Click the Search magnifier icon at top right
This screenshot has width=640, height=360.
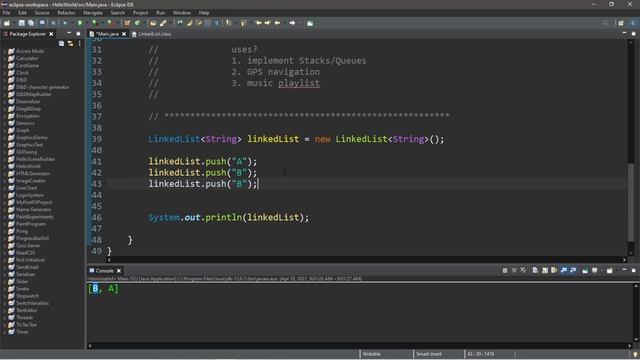[x=605, y=23]
